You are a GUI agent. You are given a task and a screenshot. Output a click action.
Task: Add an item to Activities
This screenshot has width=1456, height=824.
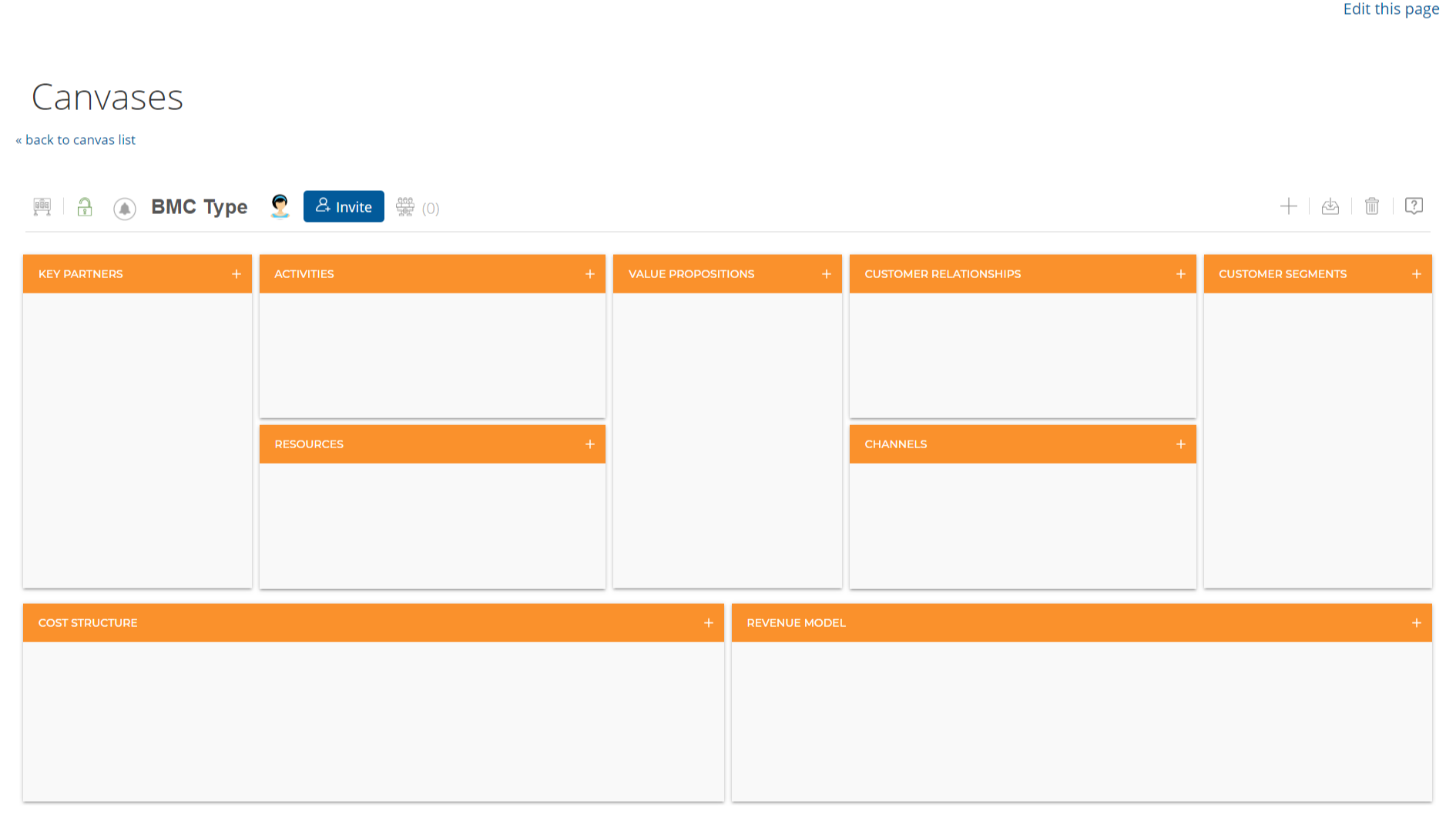pos(591,273)
